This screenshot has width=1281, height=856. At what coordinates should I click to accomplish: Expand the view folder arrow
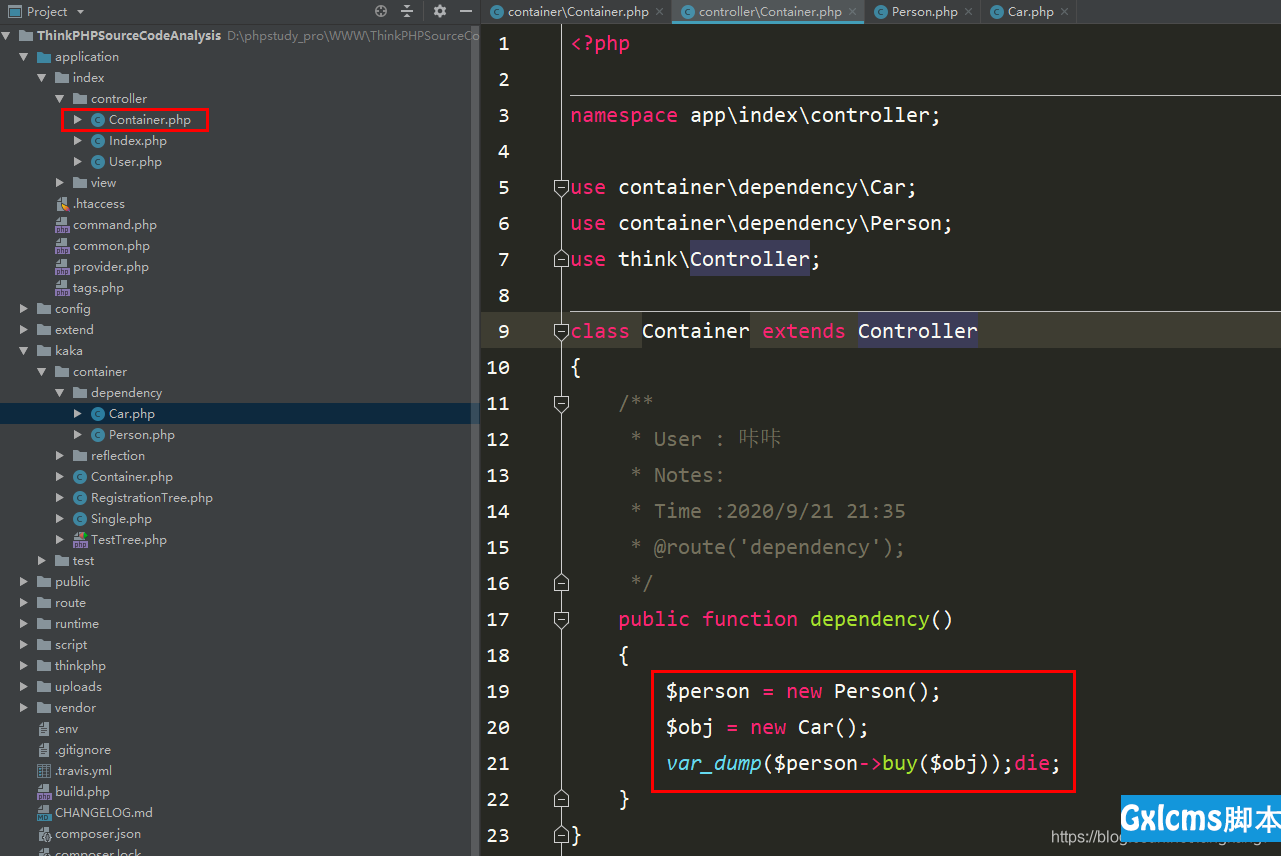60,183
